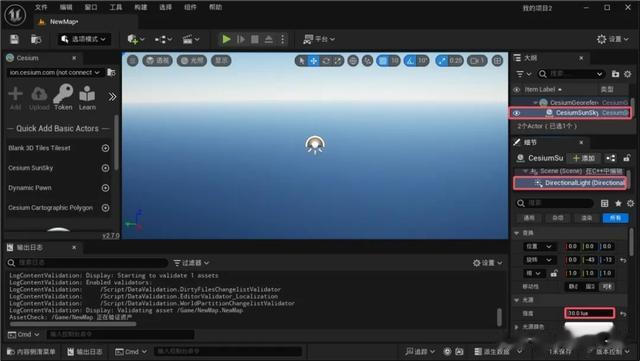Open the blueprints dropdown in toolbar
This screenshot has height=361, width=640.
163,39
